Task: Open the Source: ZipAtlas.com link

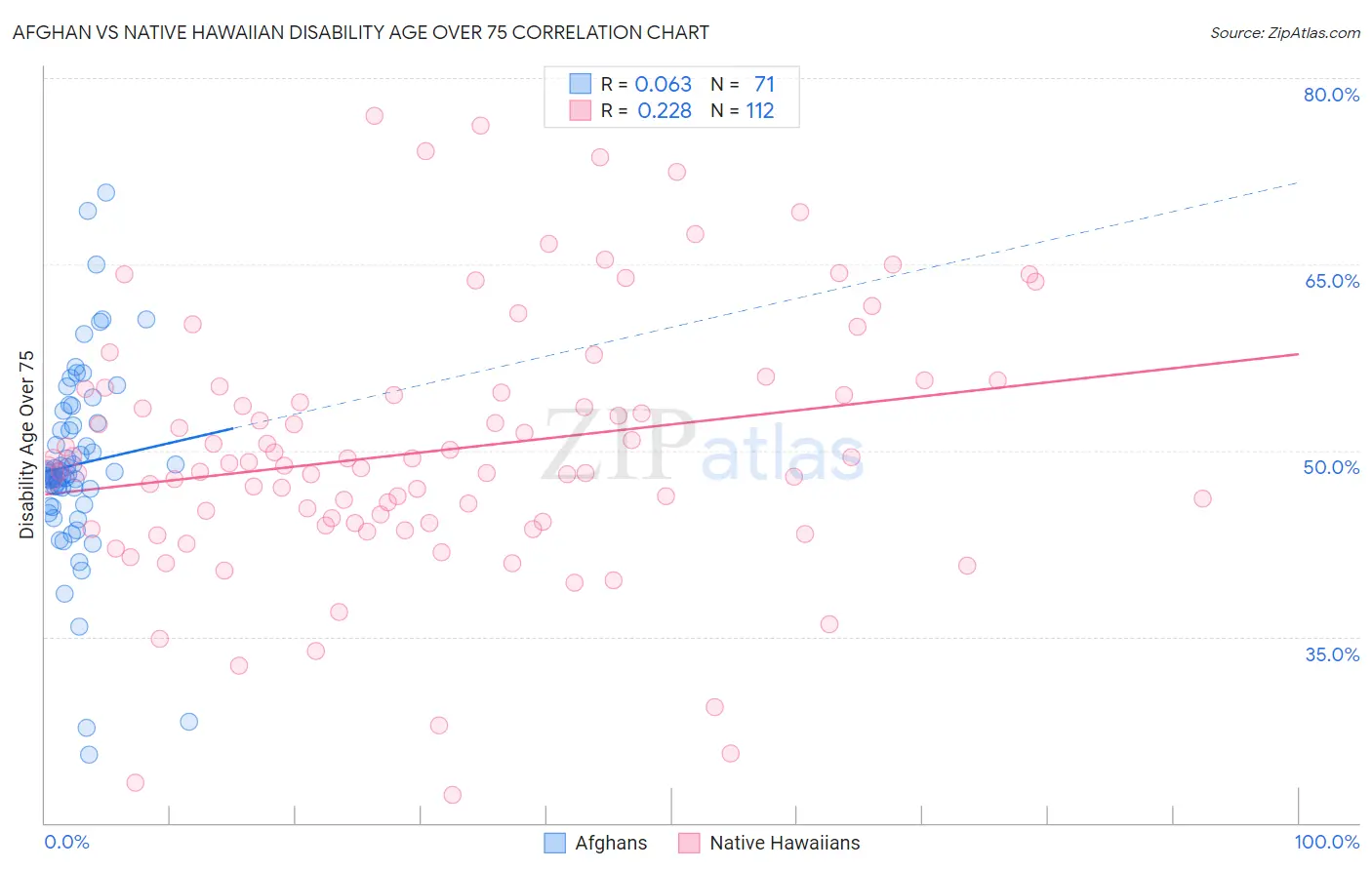Action: click(1285, 32)
